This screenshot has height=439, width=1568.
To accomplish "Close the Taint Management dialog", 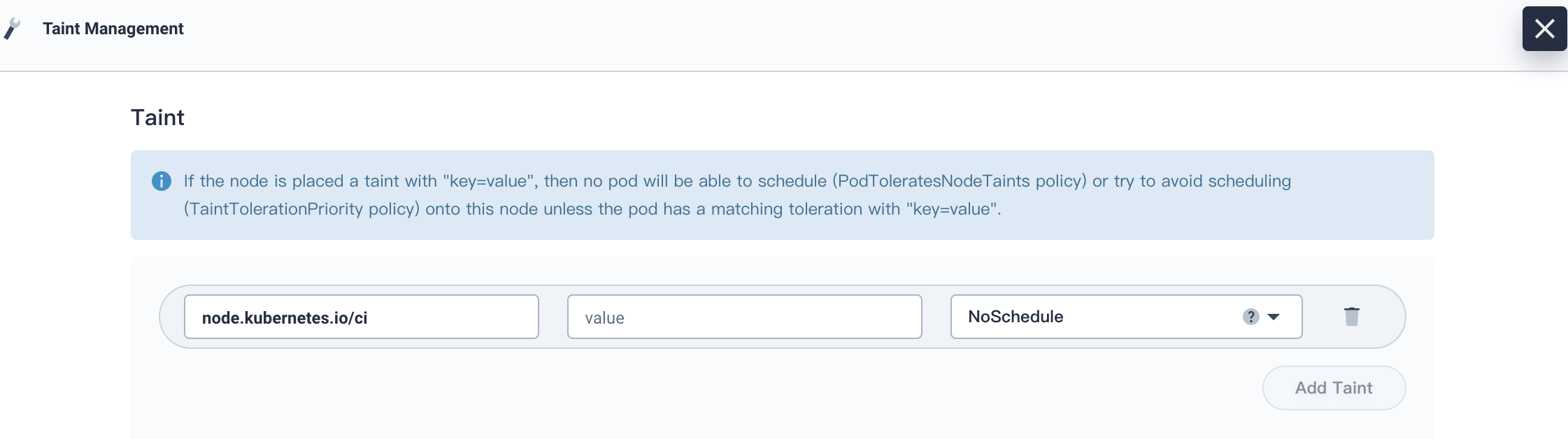I will pos(1544,29).
